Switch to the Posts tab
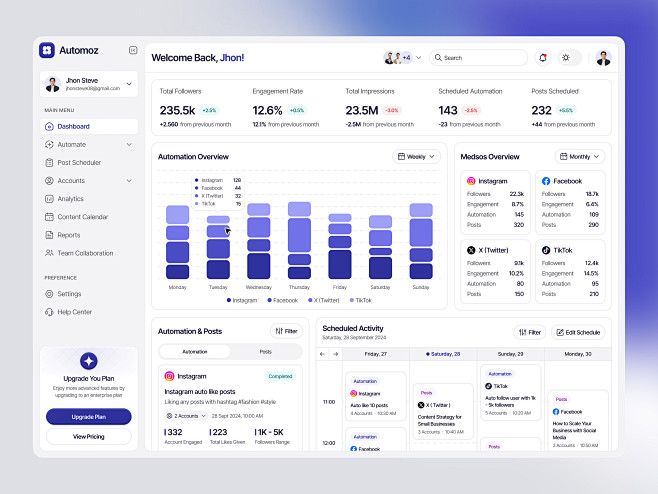This screenshot has width=658, height=494. point(265,352)
